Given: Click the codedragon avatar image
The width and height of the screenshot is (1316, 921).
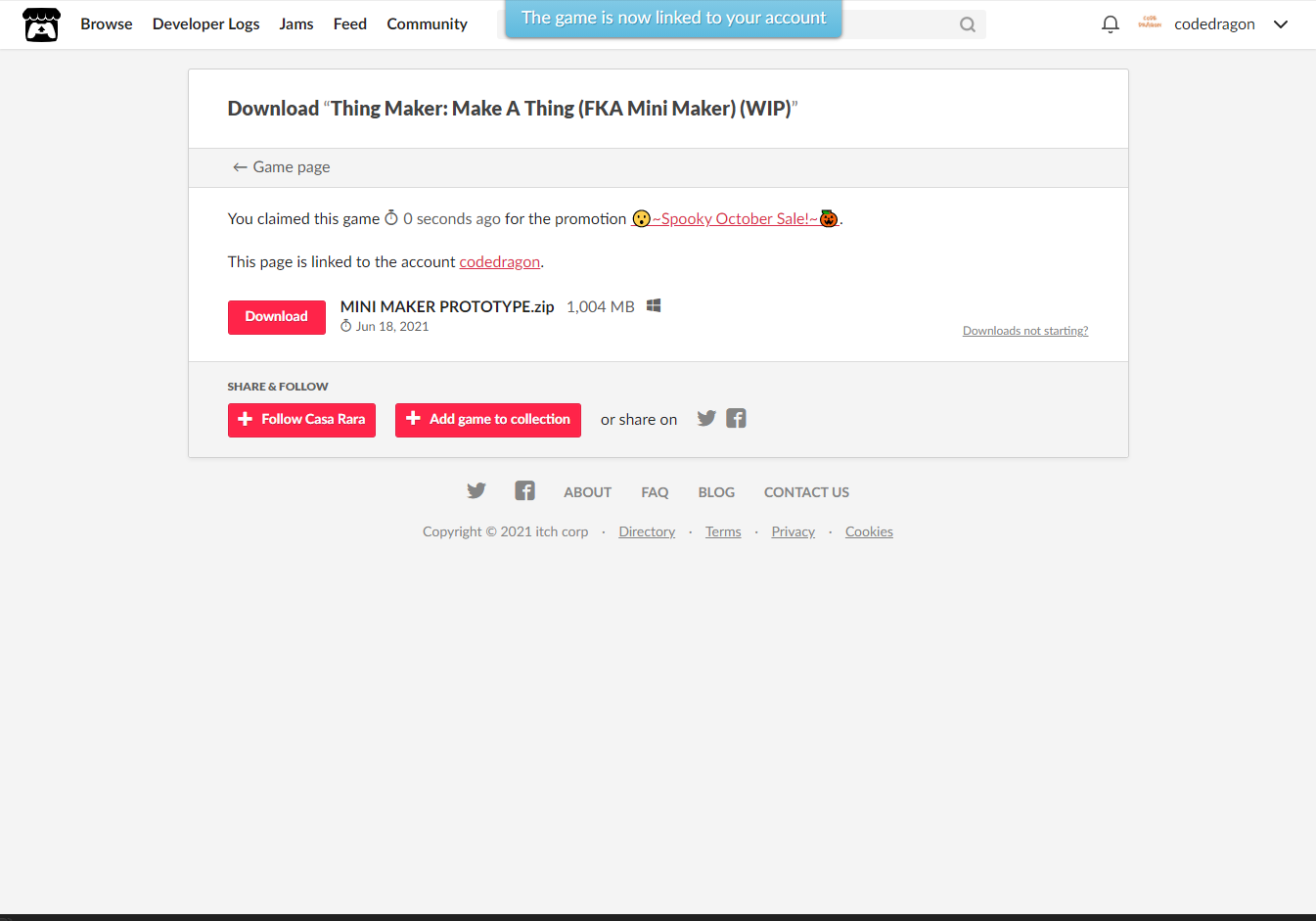Looking at the screenshot, I should pyautogui.click(x=1150, y=23).
